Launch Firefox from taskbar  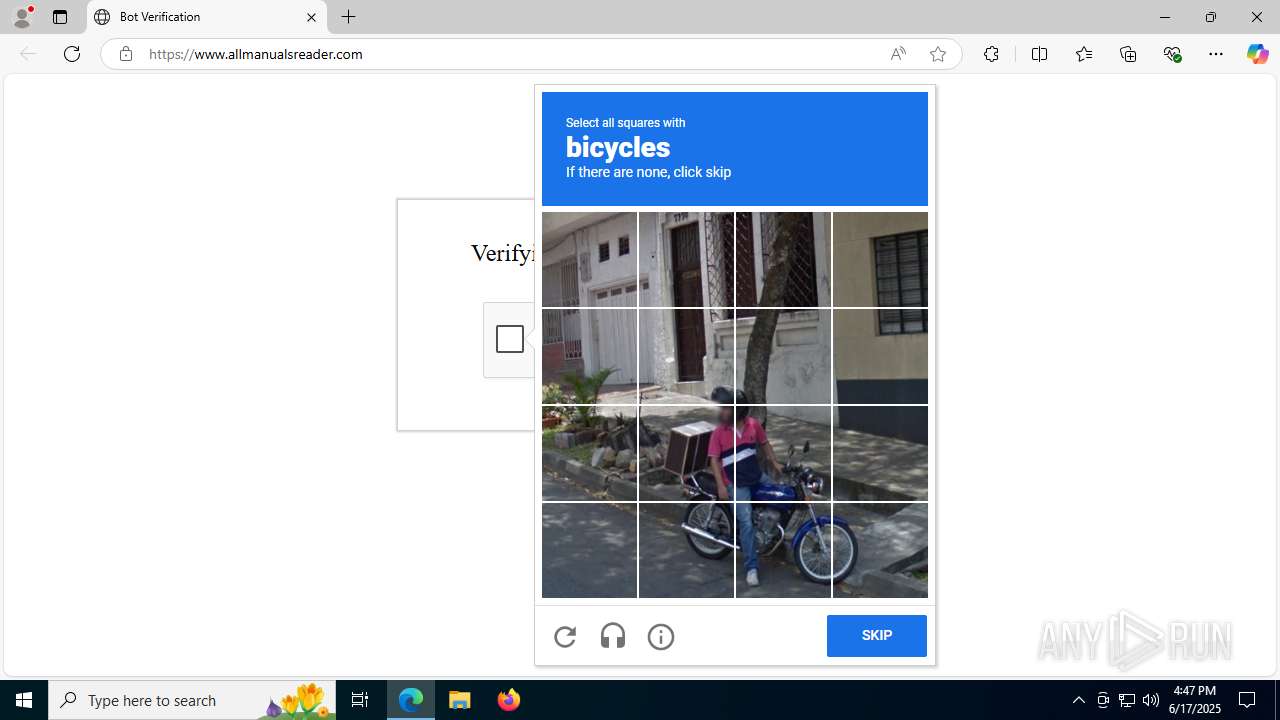coord(509,700)
